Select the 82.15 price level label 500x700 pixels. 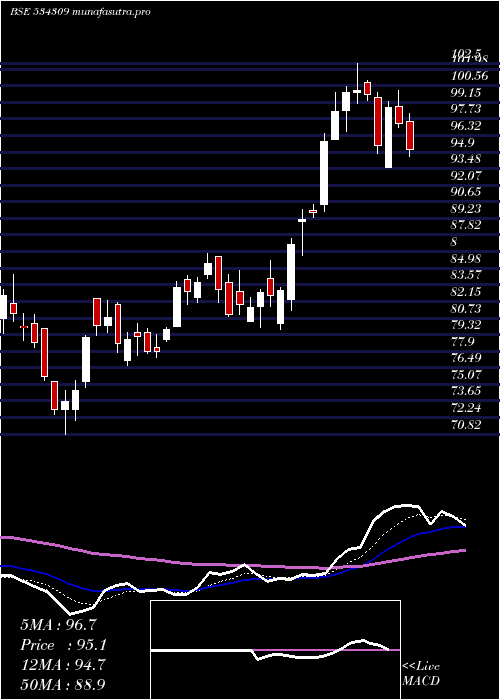coord(466,292)
